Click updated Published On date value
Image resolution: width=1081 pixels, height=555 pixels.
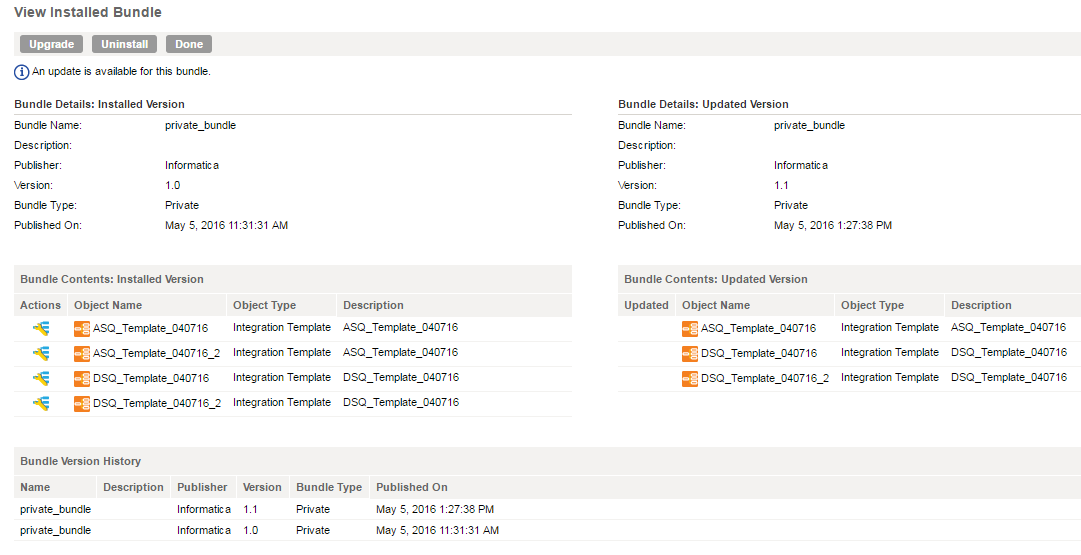[x=833, y=225]
